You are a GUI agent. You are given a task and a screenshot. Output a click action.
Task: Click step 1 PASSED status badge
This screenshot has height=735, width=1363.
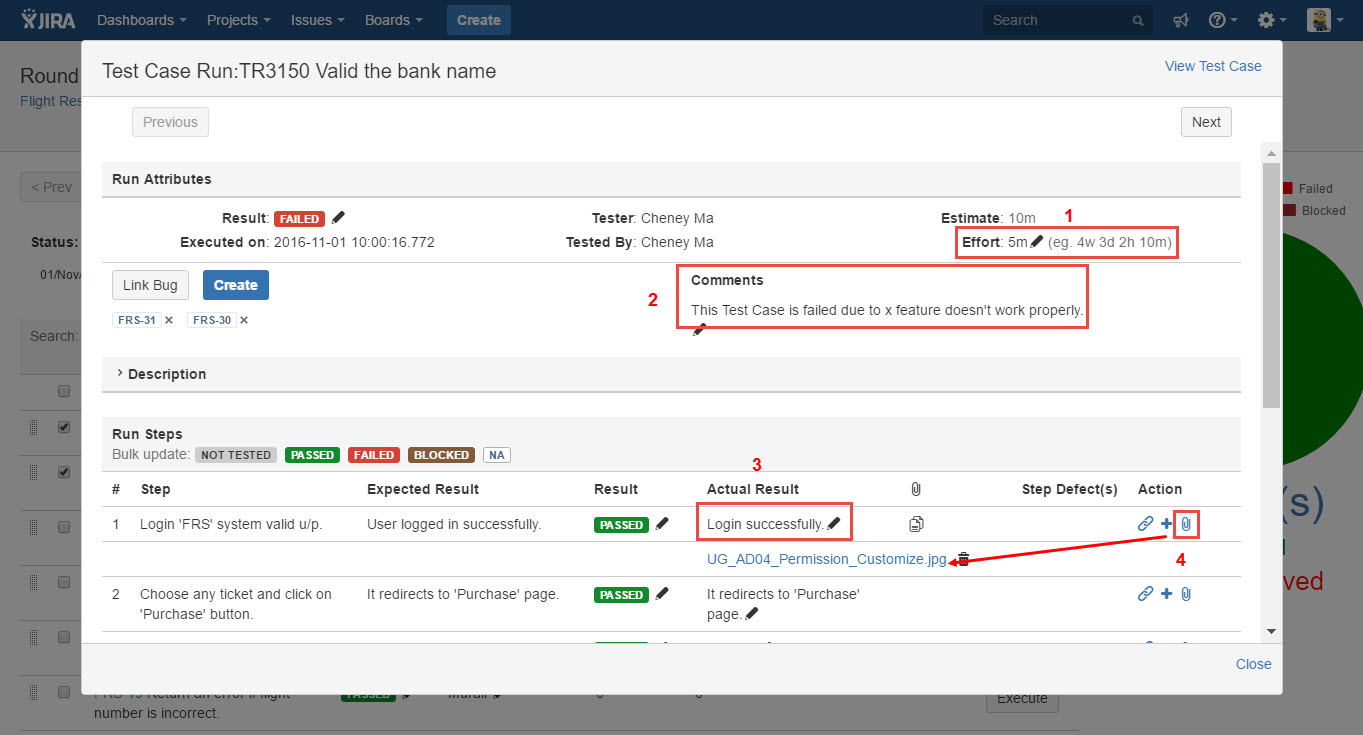point(621,524)
